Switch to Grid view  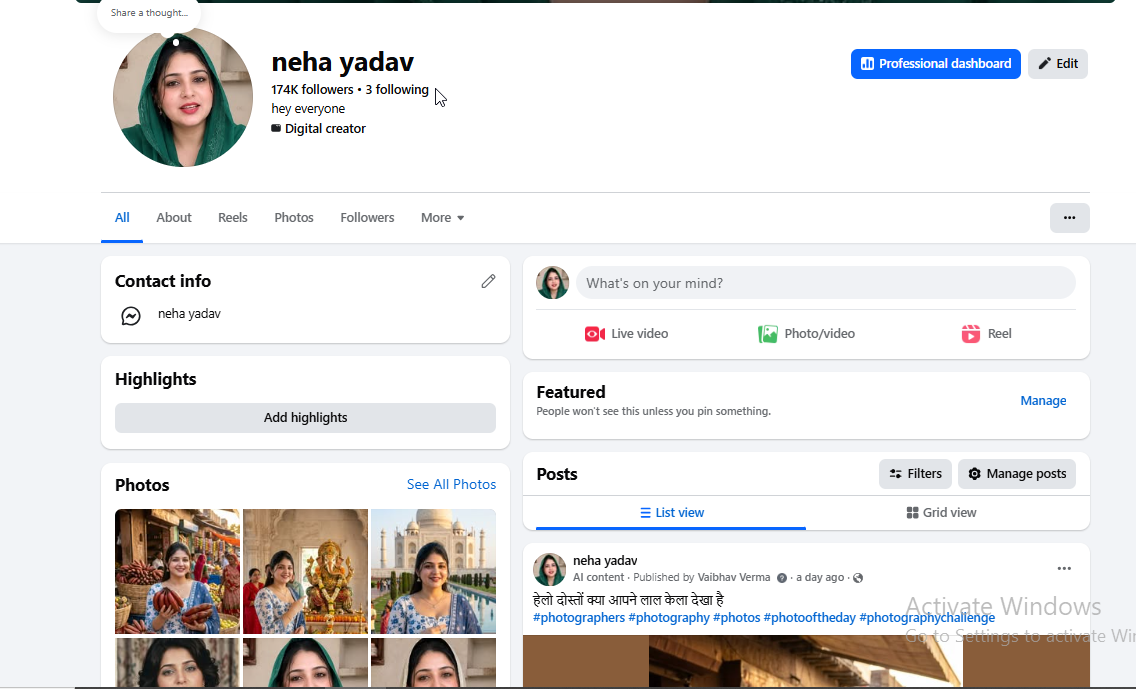click(941, 513)
